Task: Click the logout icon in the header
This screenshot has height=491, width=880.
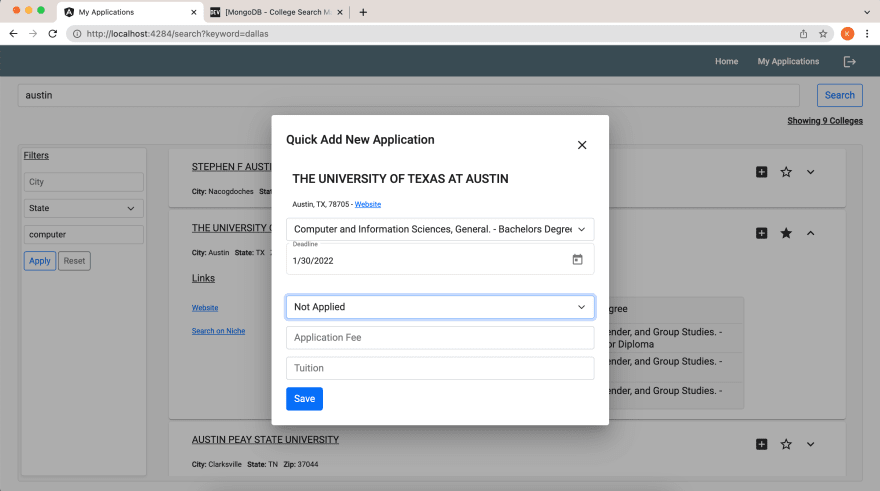Action: [x=849, y=62]
